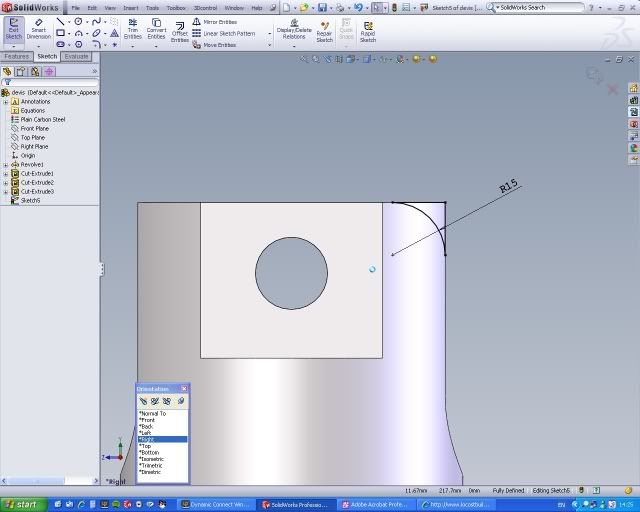Expand the Cut-Extrude2 feature node
This screenshot has width=640, height=512.
tap(6, 182)
